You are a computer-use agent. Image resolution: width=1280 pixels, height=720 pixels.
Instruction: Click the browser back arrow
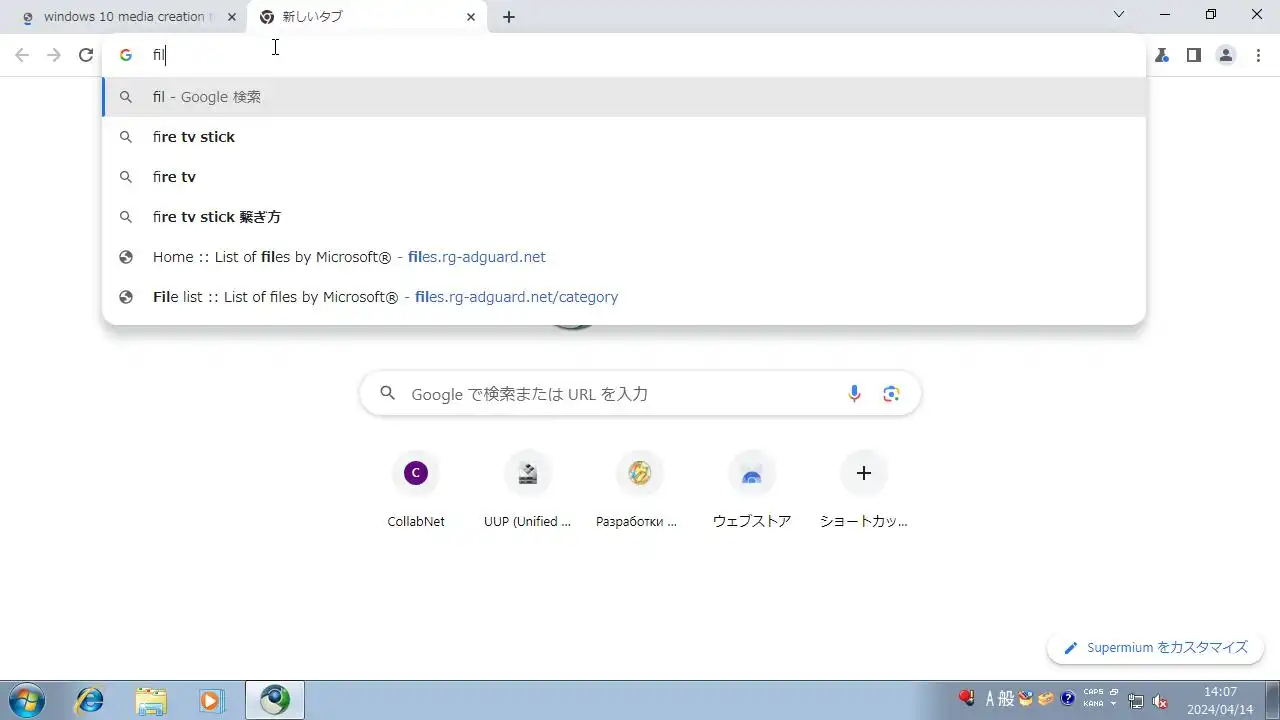tap(22, 55)
